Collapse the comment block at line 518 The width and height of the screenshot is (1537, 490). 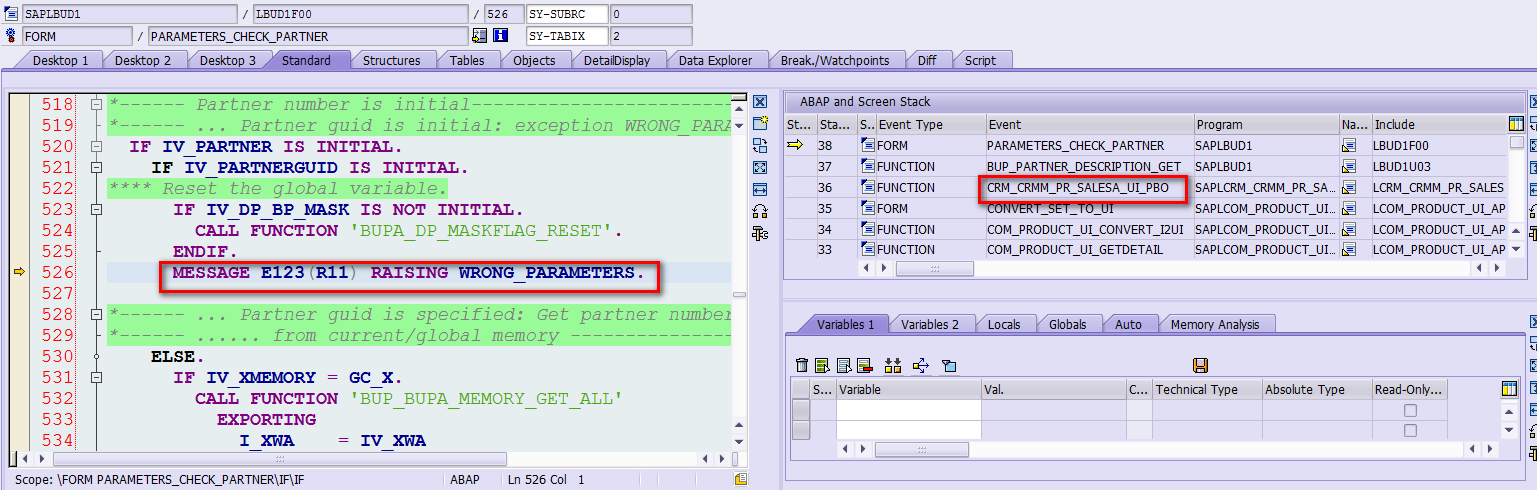pos(96,104)
